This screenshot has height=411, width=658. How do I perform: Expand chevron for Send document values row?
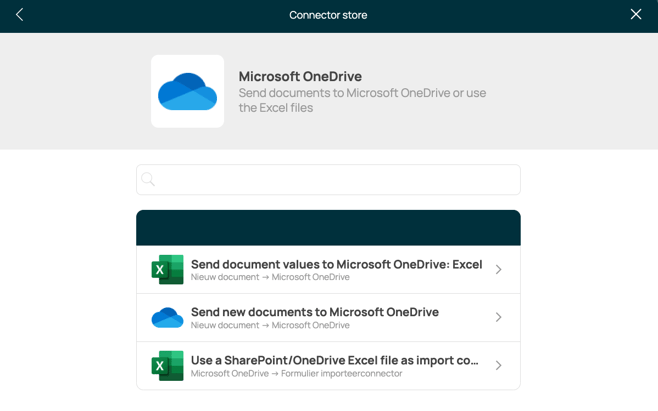[498, 270]
